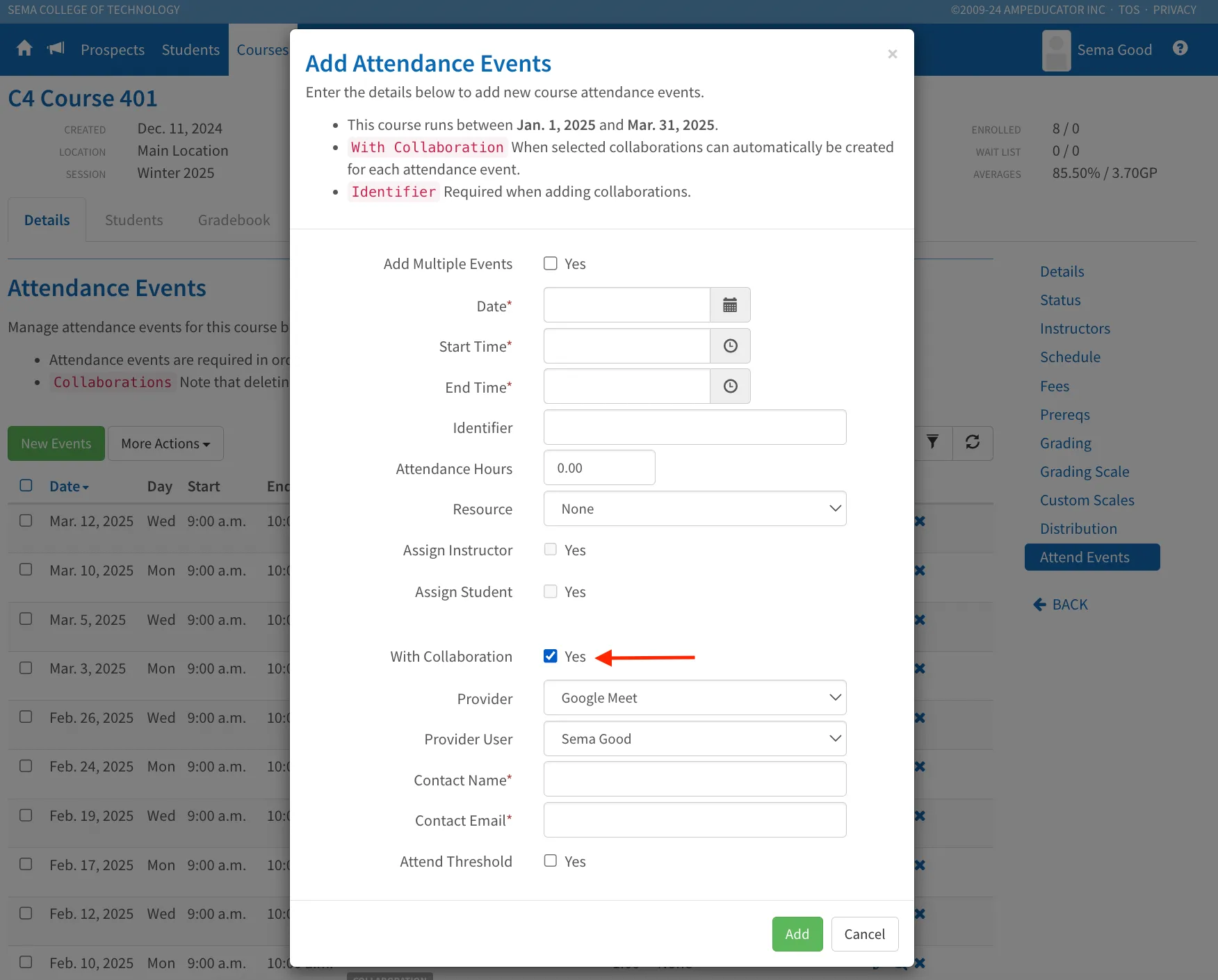The height and width of the screenshot is (980, 1218).
Task: Click the filter funnel icon
Action: [932, 443]
